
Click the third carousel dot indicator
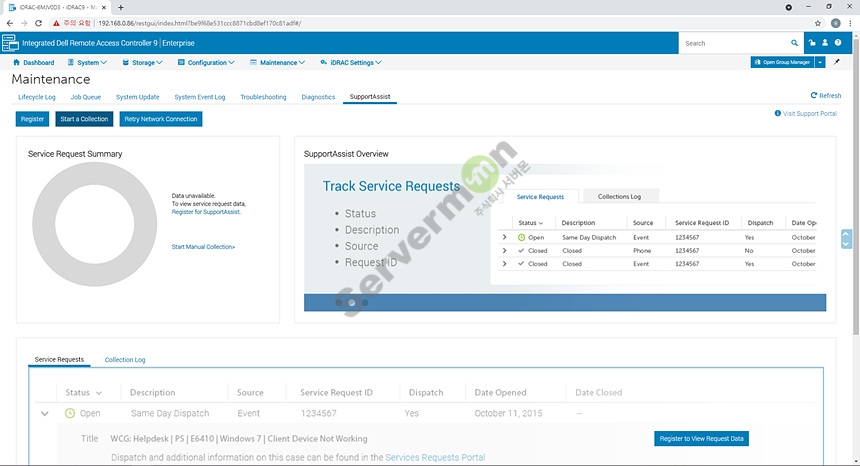click(365, 303)
